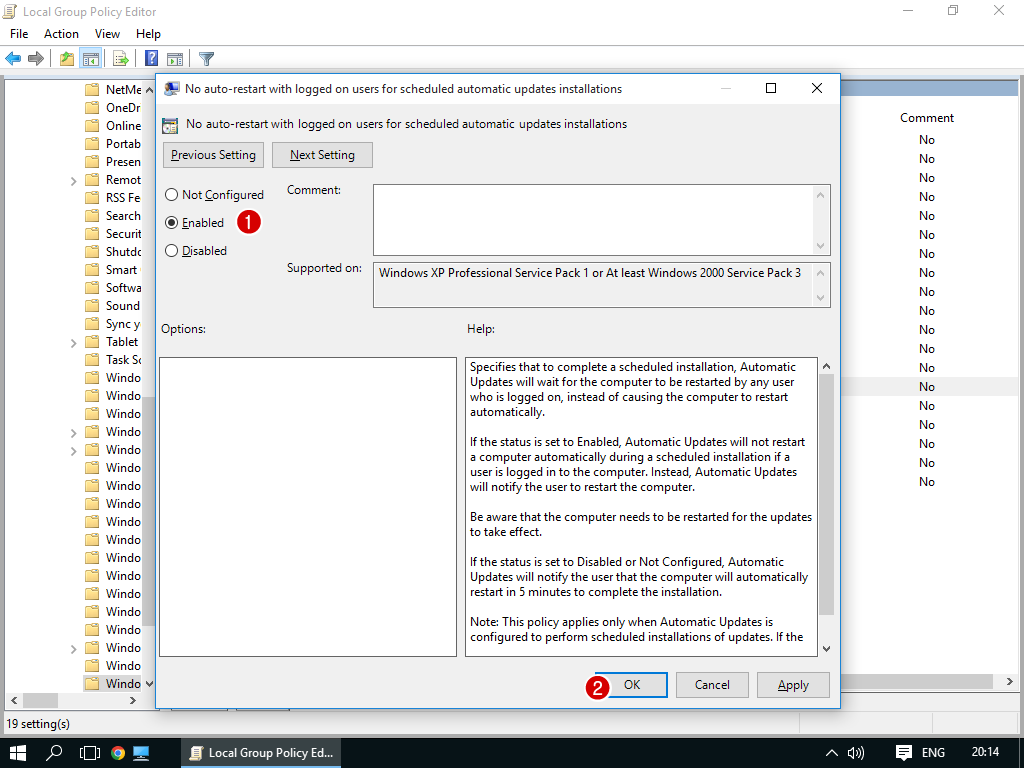
Task: Open the Help menu
Action: tap(148, 34)
